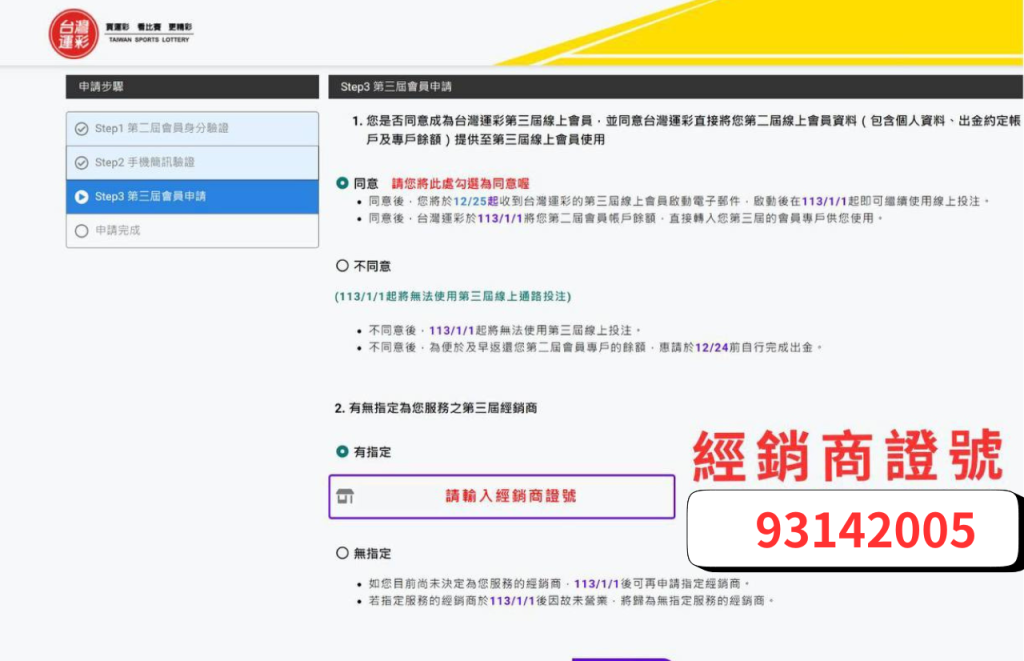Click the 申請完成 empty circle icon
Viewport: 1024px width, 661px height.
click(82, 231)
